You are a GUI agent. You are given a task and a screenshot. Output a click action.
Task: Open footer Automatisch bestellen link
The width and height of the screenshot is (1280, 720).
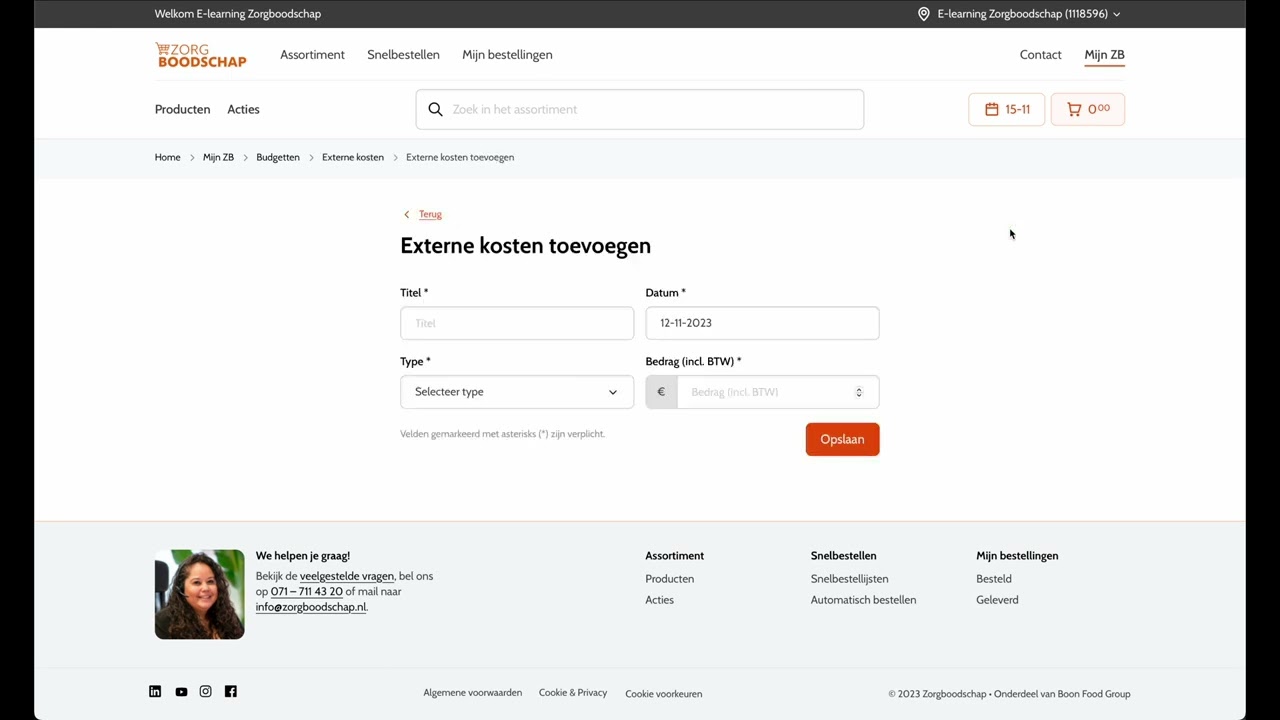pos(863,600)
